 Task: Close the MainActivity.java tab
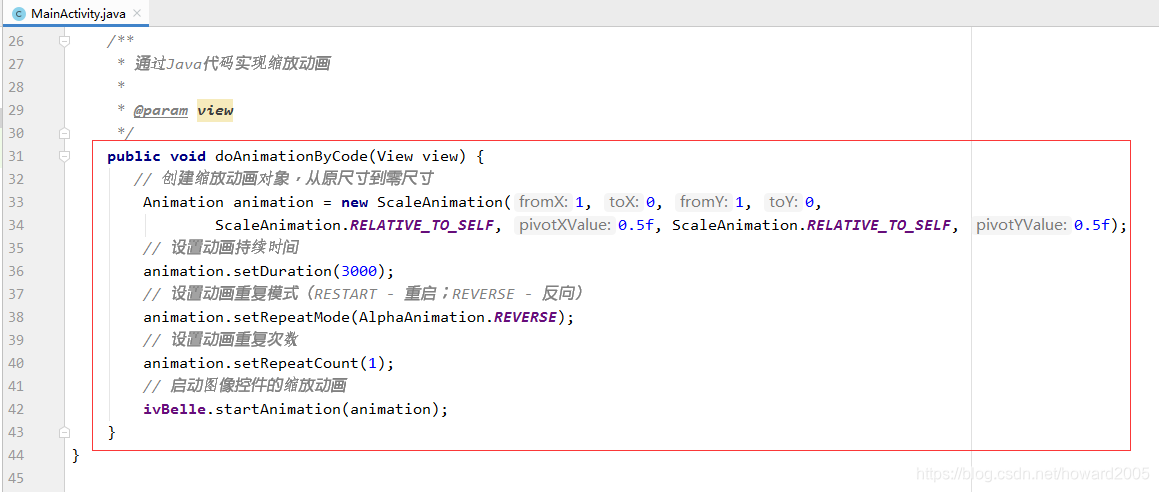pos(137,14)
